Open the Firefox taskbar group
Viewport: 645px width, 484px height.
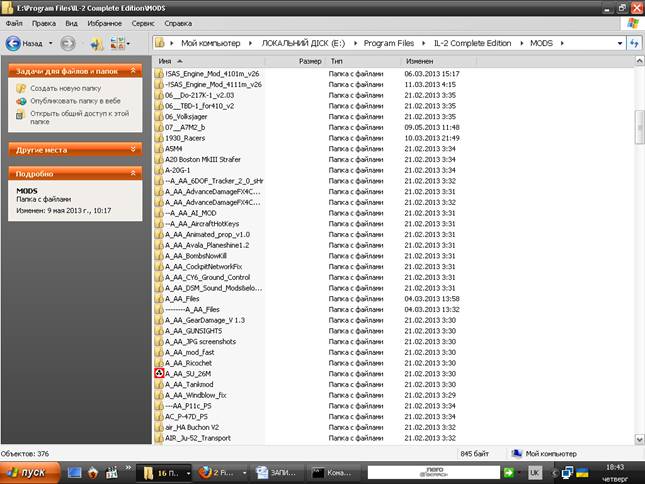click(x=223, y=473)
